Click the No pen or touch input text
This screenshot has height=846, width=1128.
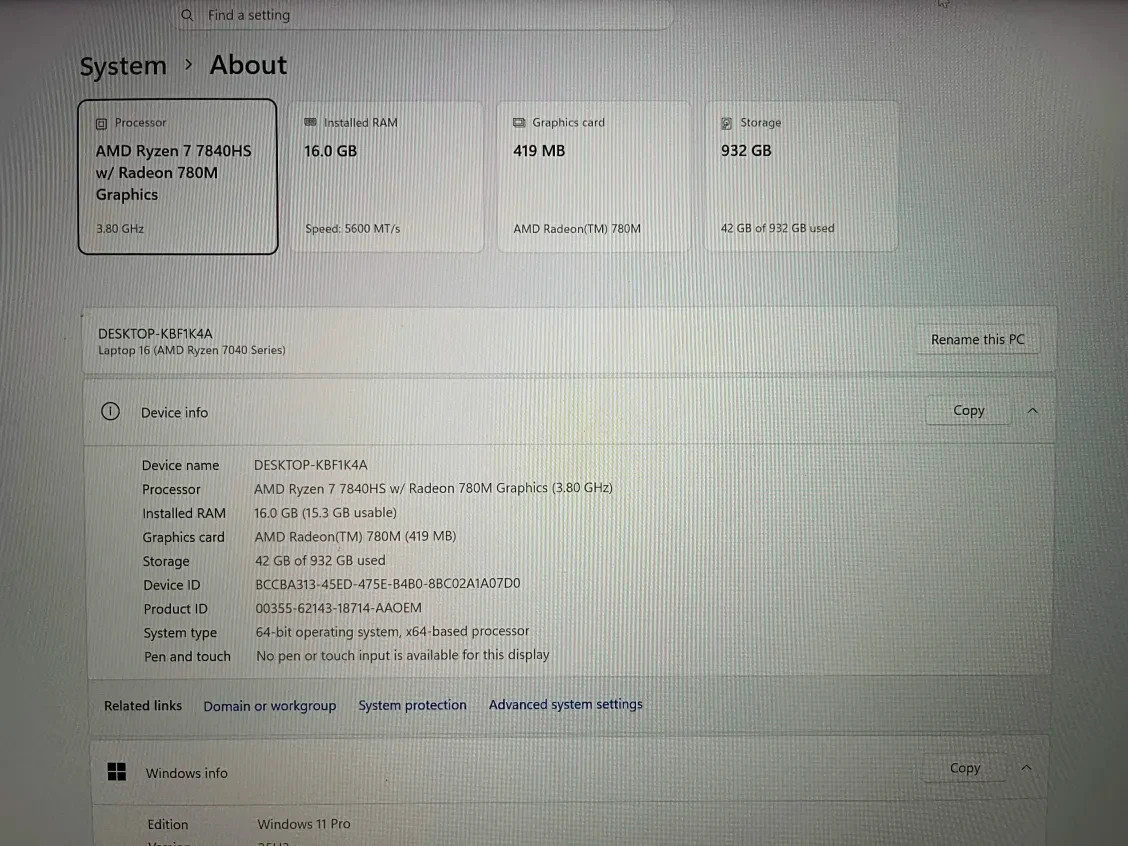tap(403, 655)
